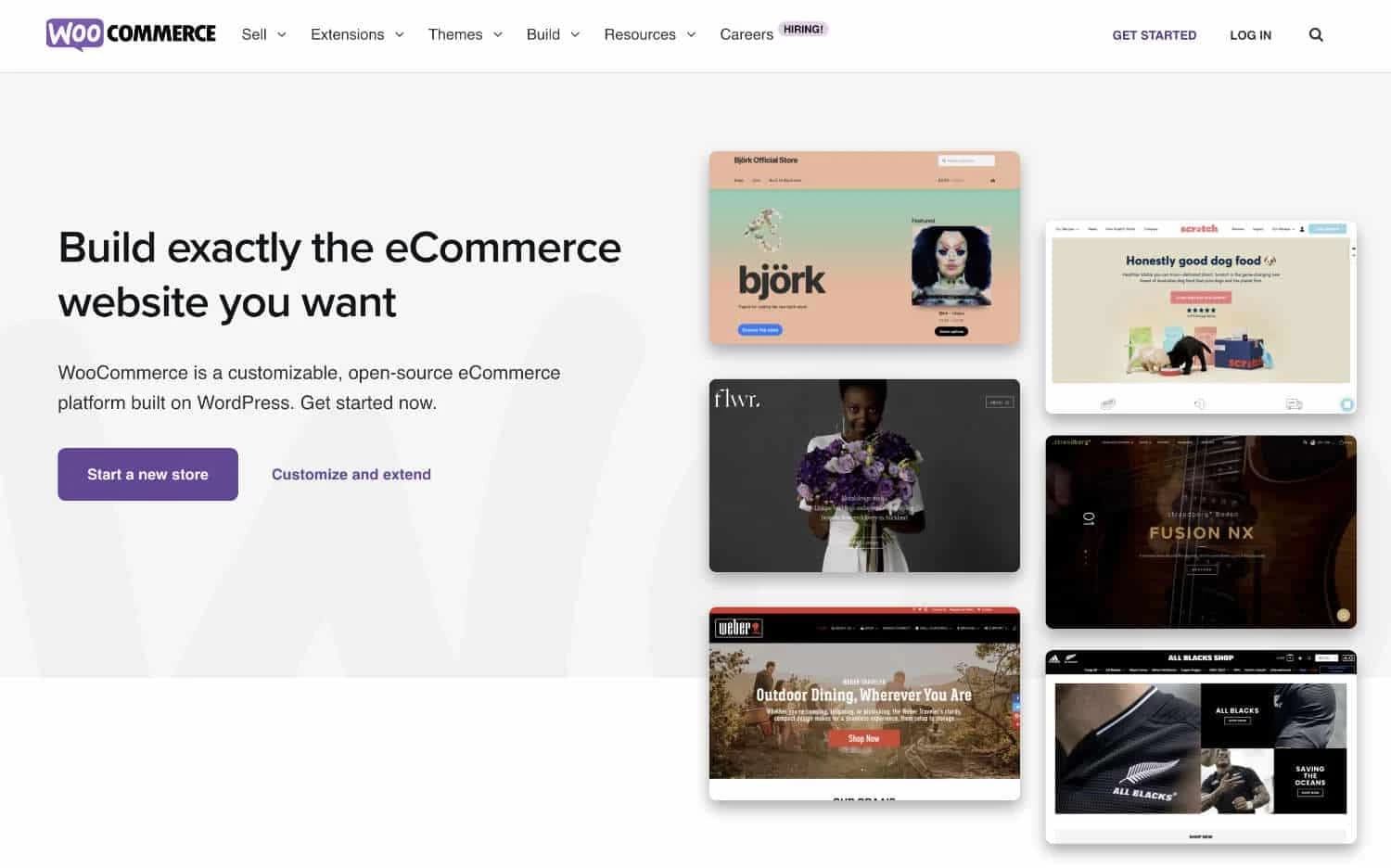The image size is (1391, 868).
Task: Expand the Extensions dropdown
Action: pyautogui.click(x=357, y=34)
